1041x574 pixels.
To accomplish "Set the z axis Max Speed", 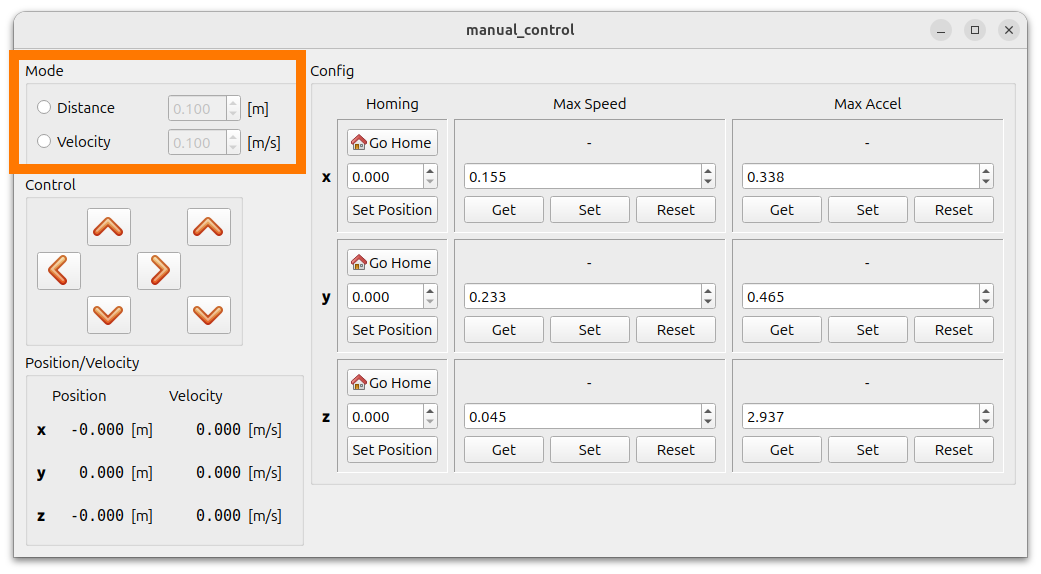I will pyautogui.click(x=590, y=450).
